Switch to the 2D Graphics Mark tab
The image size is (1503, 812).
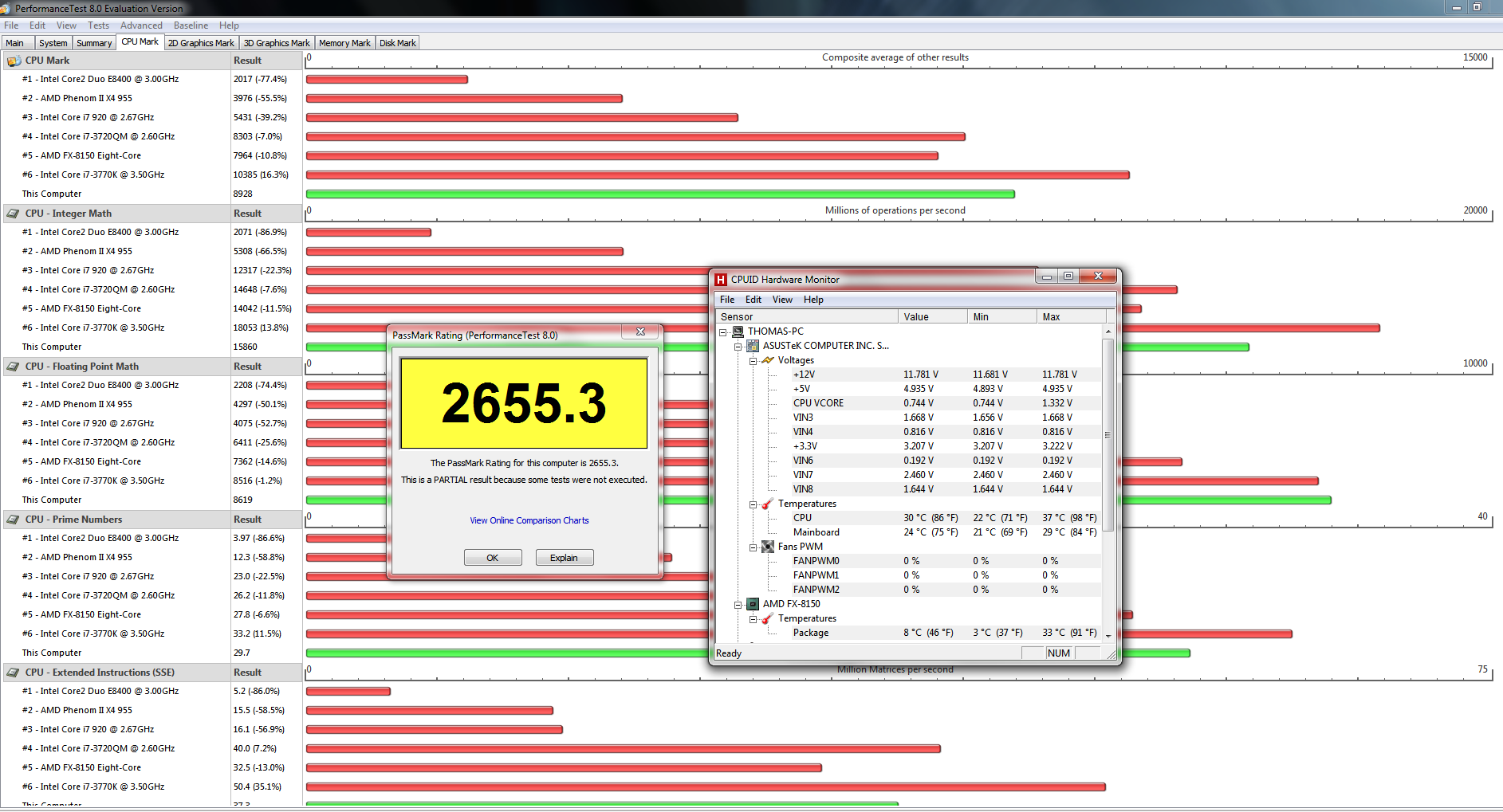(x=201, y=43)
